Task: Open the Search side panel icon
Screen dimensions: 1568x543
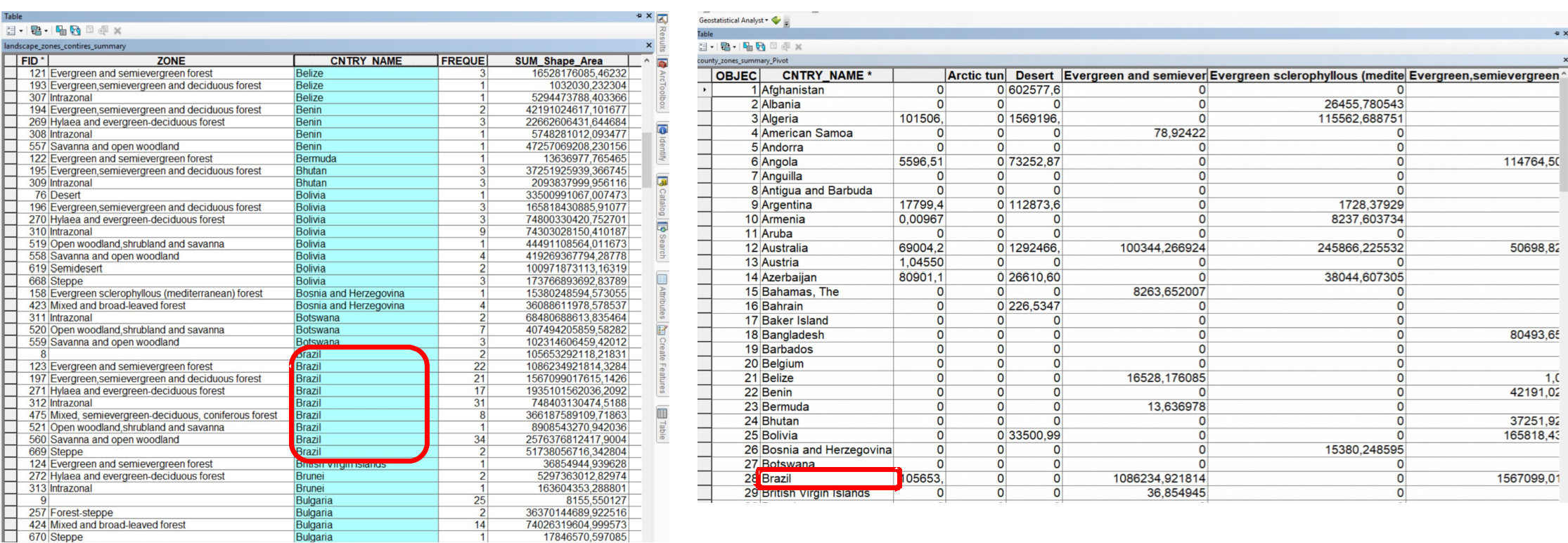Action: (x=662, y=241)
